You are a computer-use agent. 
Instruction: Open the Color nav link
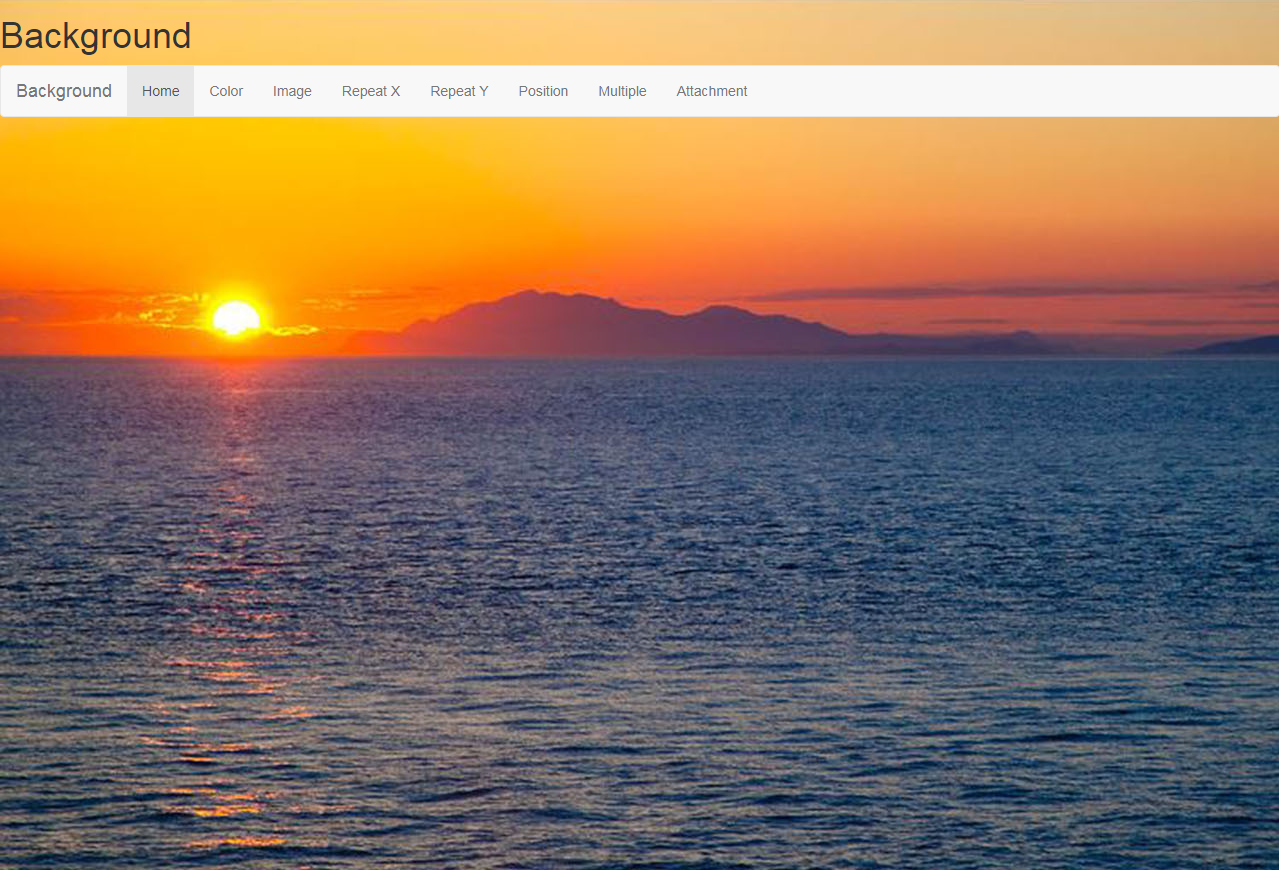226,91
